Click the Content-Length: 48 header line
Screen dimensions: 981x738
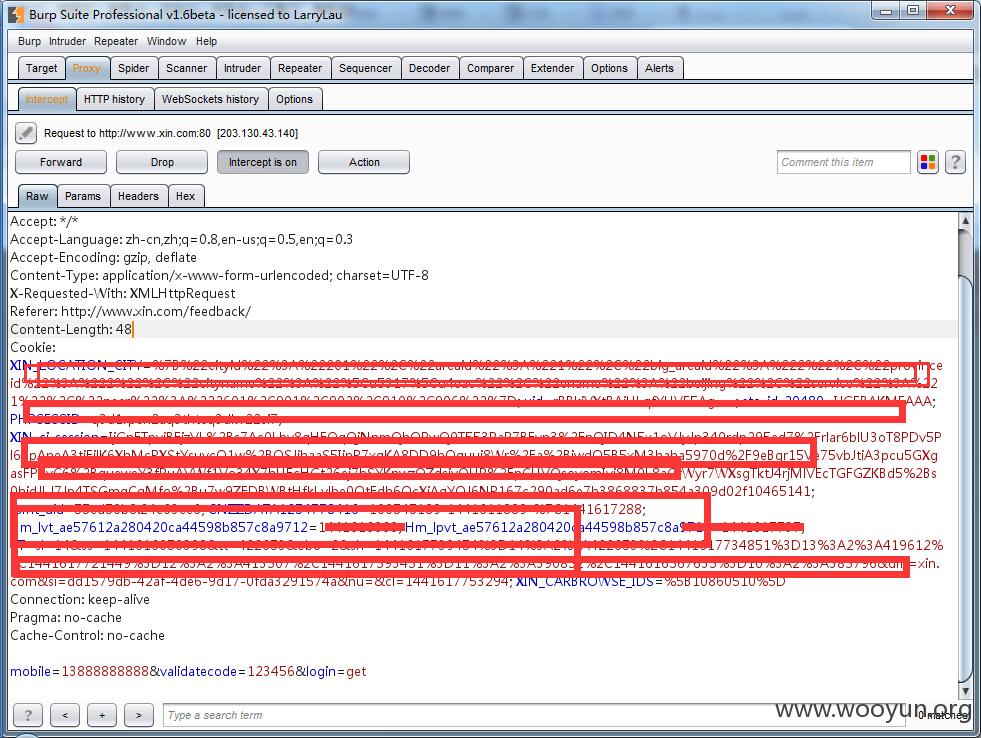pos(71,330)
